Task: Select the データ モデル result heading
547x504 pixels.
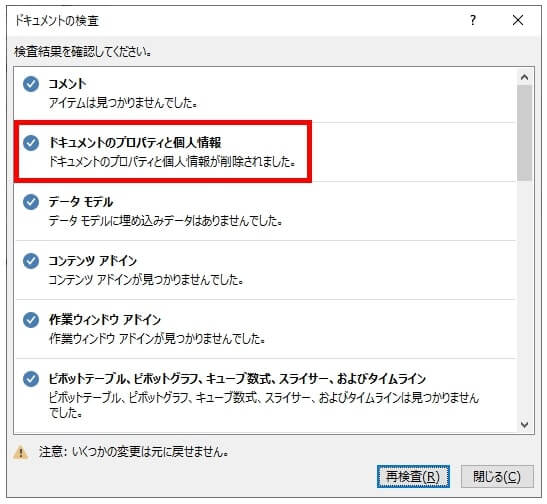Action: pyautogui.click(x=81, y=202)
